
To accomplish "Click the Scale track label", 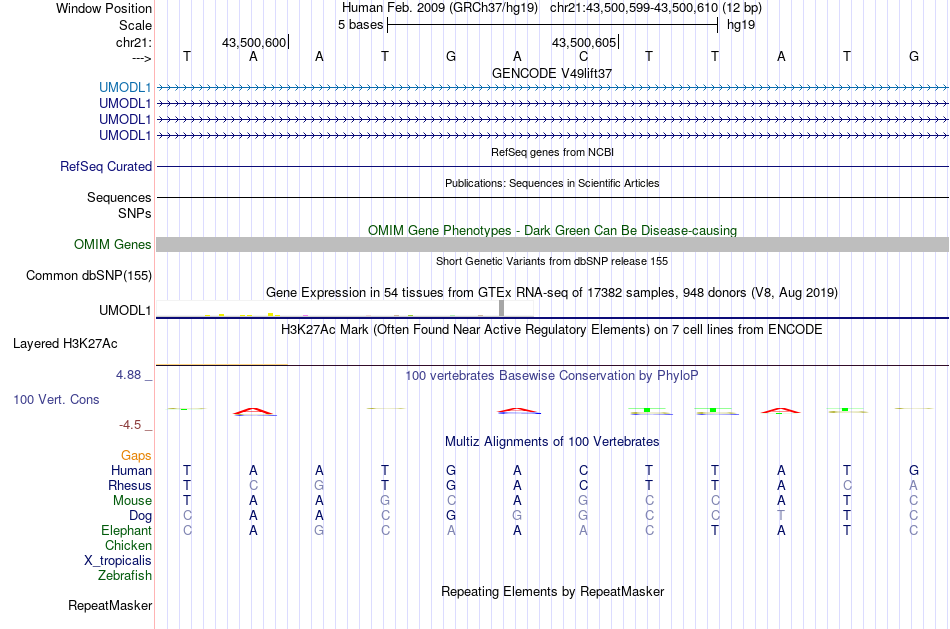I will click(135, 25).
